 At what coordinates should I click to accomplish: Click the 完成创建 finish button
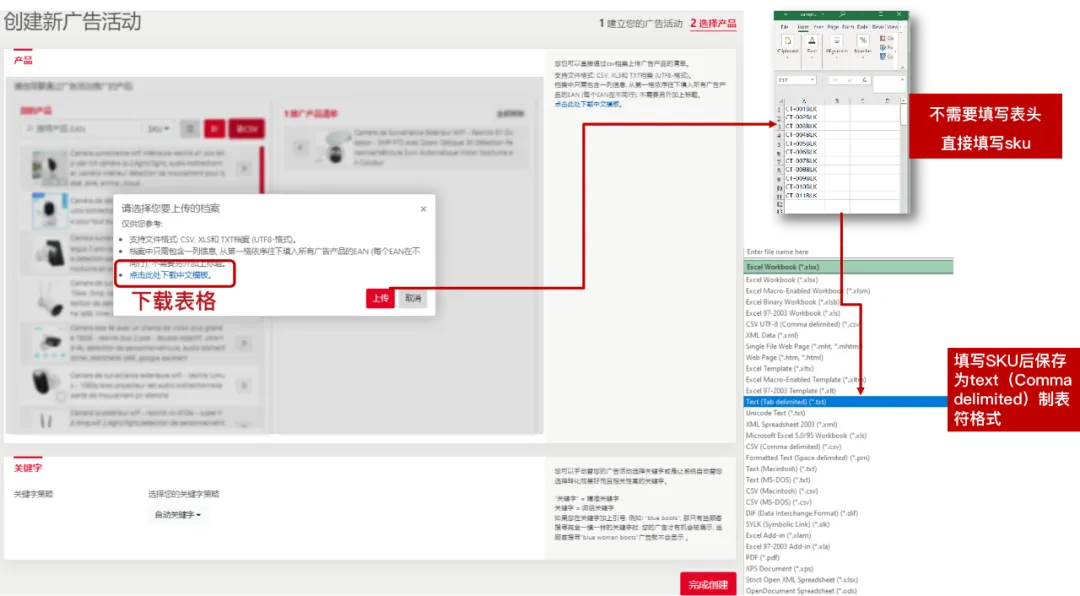pyautogui.click(x=708, y=584)
